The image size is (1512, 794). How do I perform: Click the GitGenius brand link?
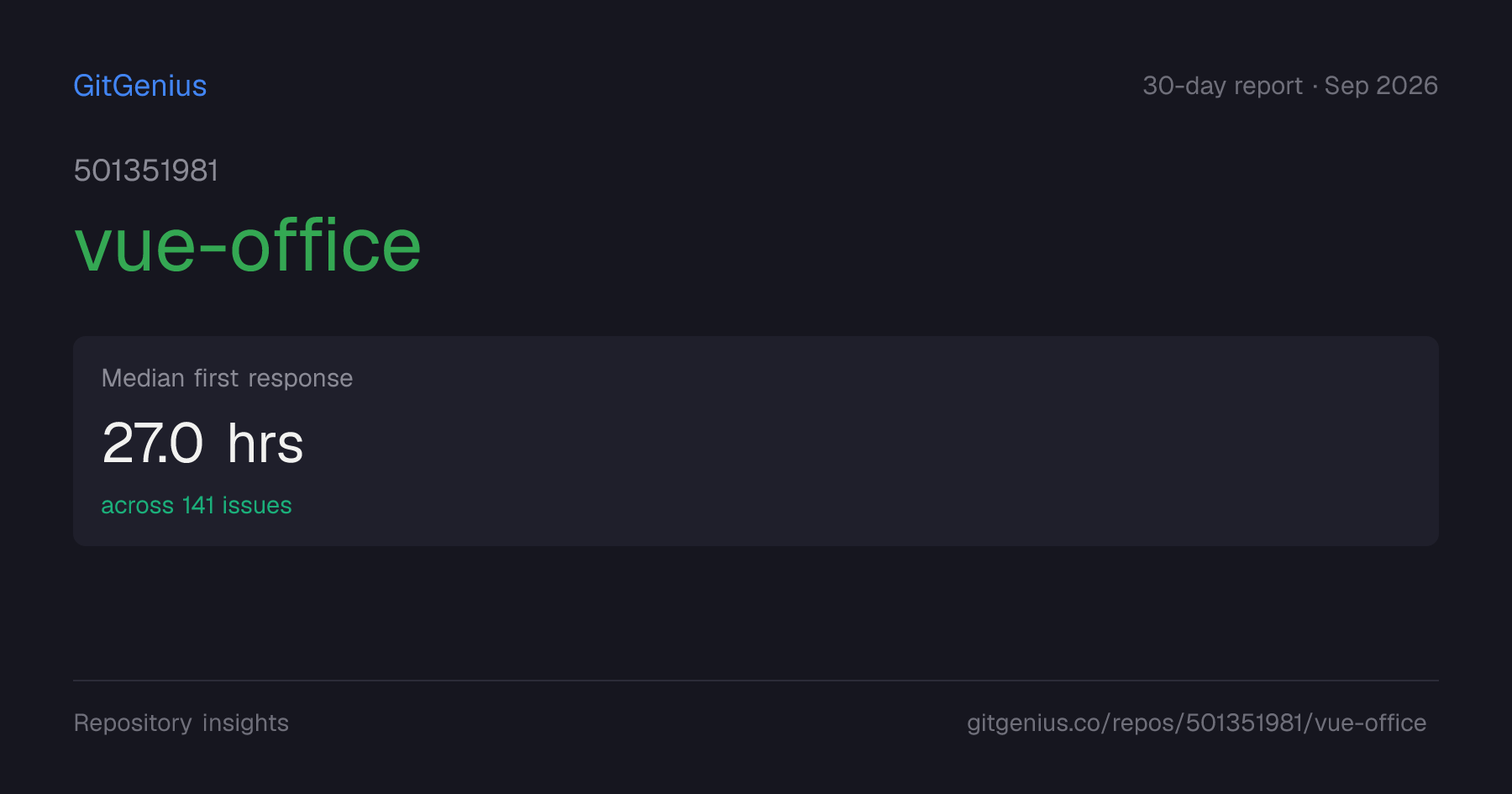(x=140, y=86)
